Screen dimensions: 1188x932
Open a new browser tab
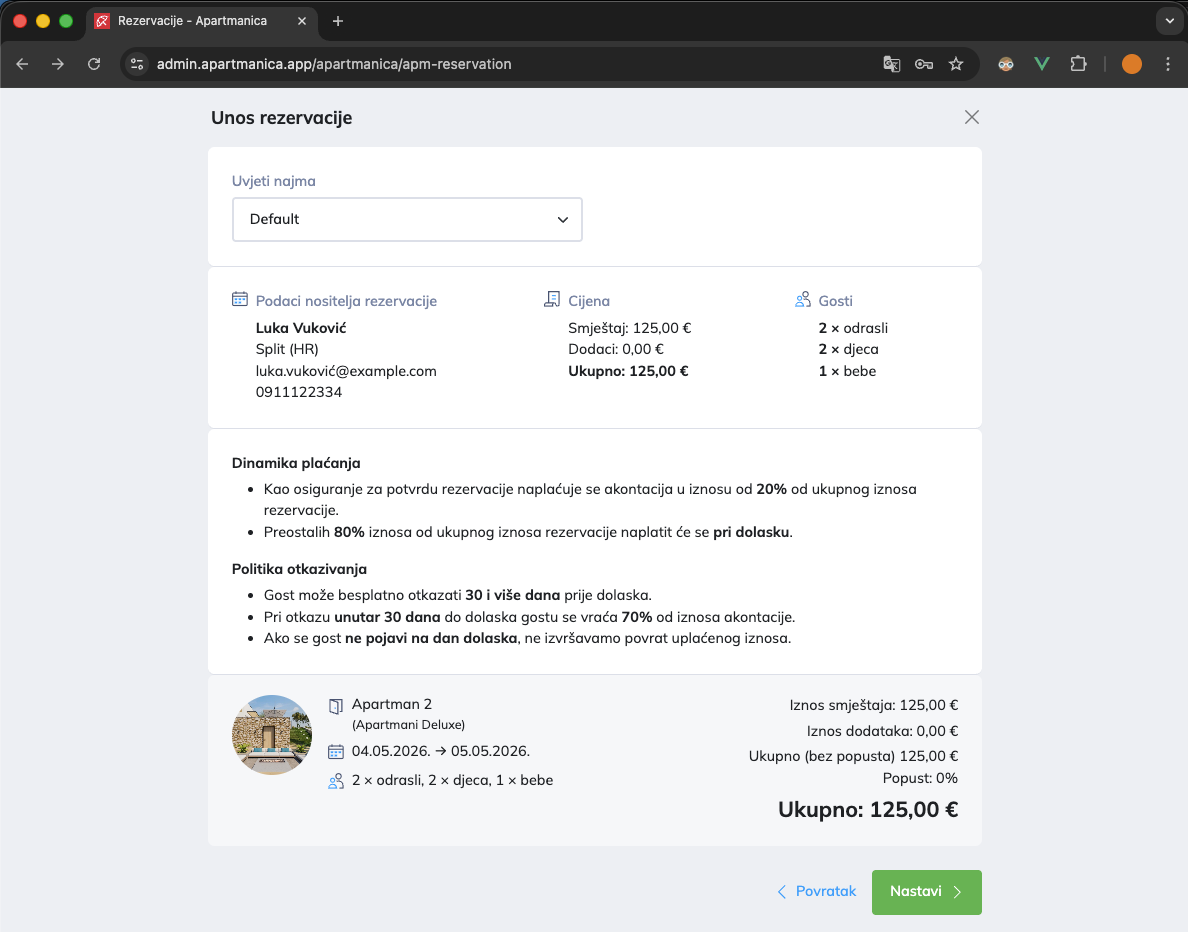coord(338,21)
